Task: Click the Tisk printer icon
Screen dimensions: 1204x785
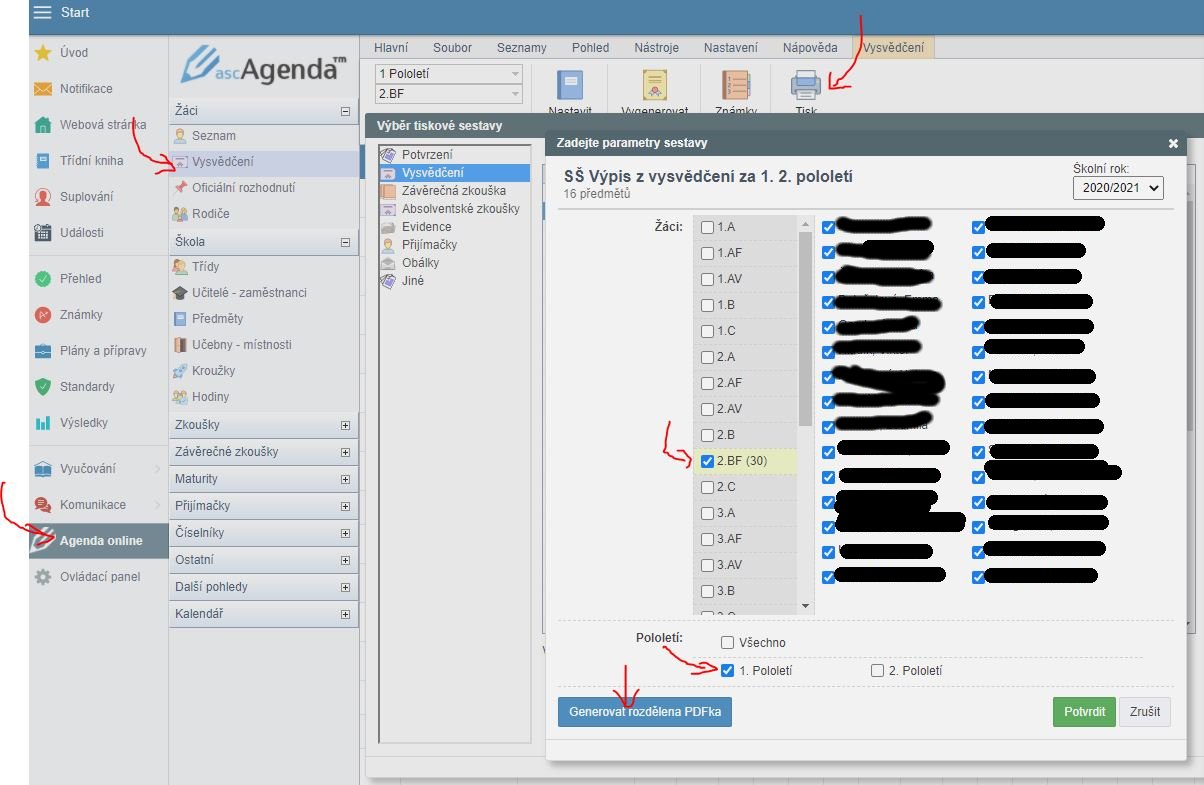Action: tap(806, 86)
